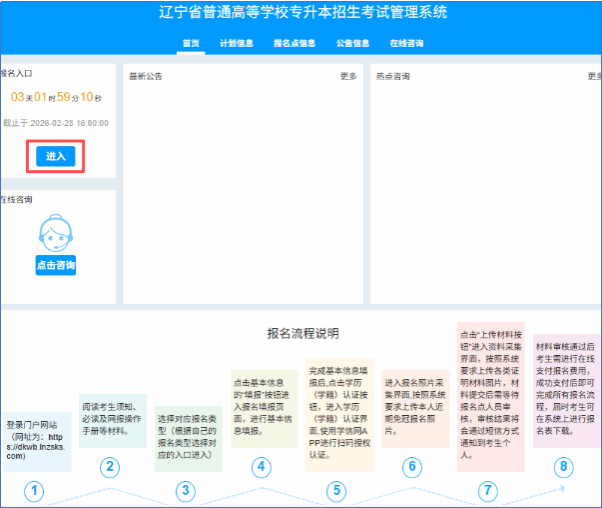
Task: Click step 2 circle in registration flow
Action: (111, 466)
